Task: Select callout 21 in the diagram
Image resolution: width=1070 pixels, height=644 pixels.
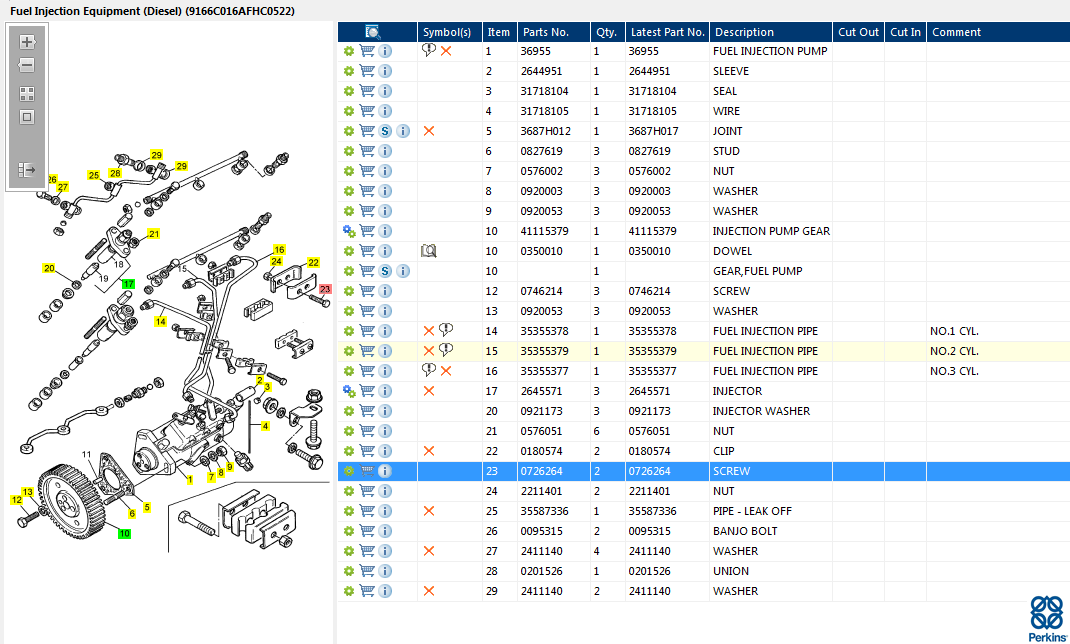Action: pos(154,234)
